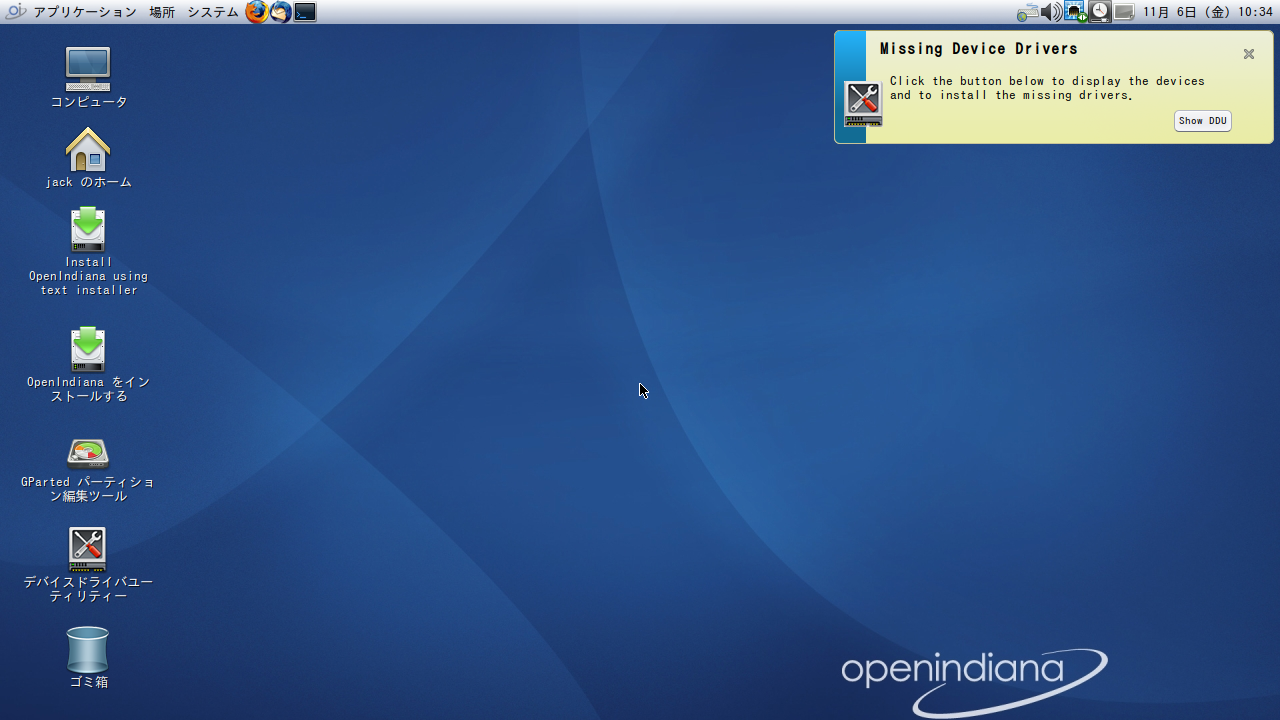Mute audio via the speaker tray icon
This screenshot has width=1280, height=720.
click(x=1051, y=12)
